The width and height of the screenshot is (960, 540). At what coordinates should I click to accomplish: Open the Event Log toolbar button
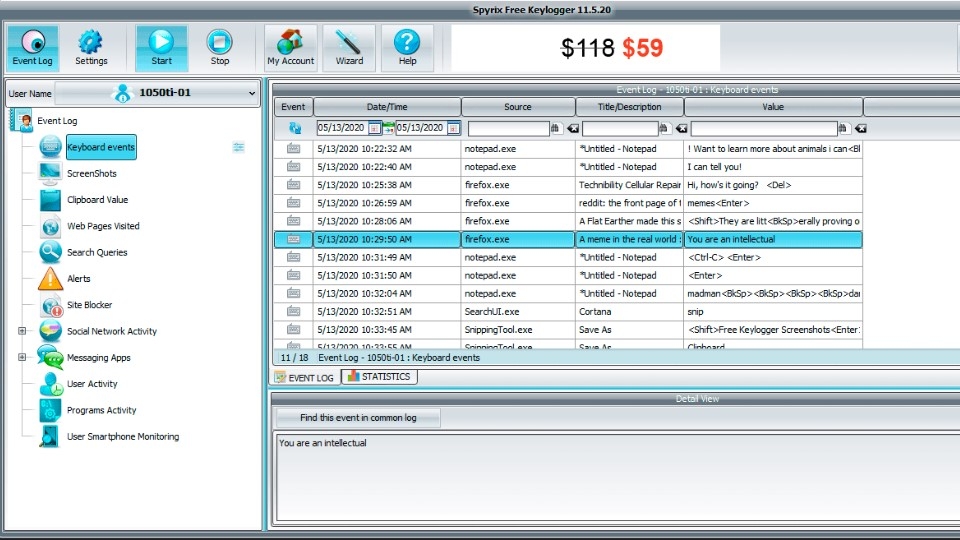click(32, 48)
